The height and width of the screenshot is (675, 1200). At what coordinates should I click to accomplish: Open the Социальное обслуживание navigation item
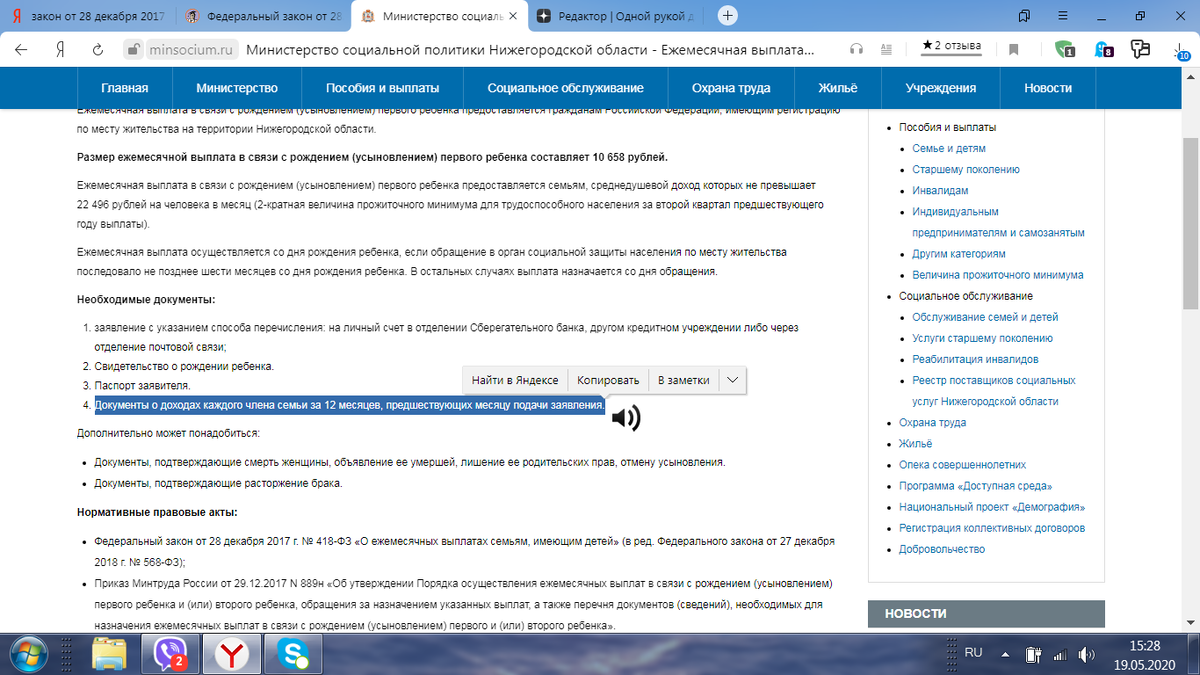click(x=566, y=88)
